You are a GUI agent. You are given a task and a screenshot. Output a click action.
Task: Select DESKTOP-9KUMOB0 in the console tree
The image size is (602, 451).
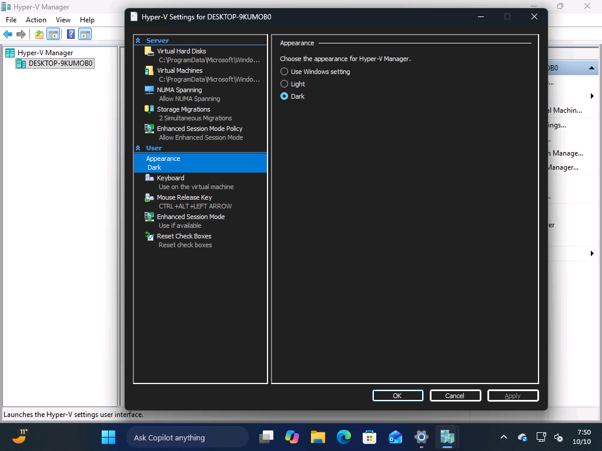click(55, 63)
